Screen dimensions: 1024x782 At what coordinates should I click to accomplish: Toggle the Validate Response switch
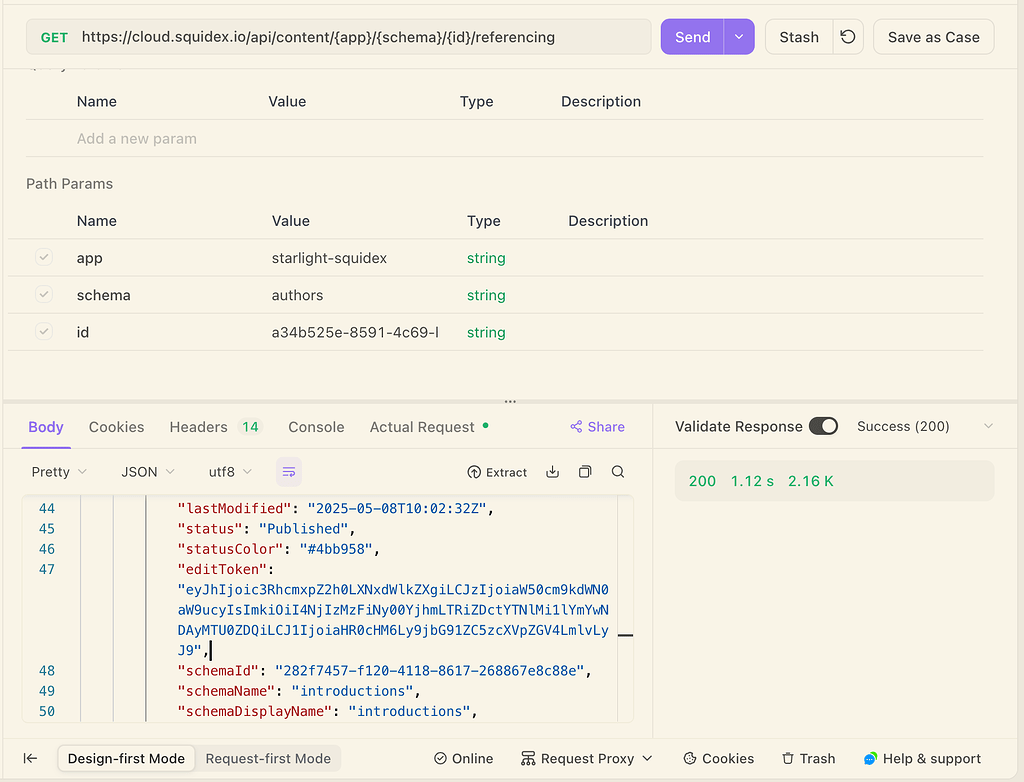point(823,425)
